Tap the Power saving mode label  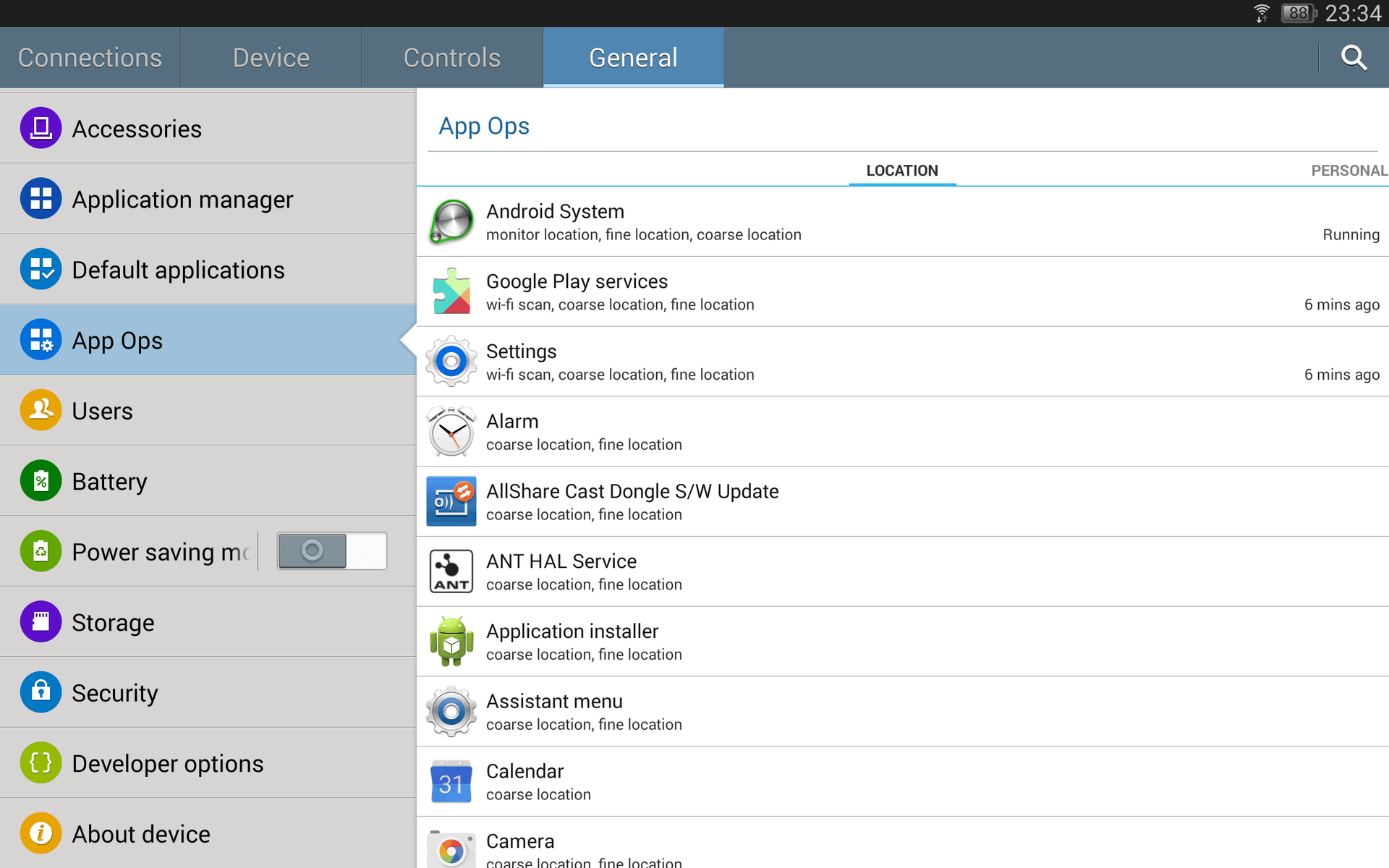tap(160, 552)
